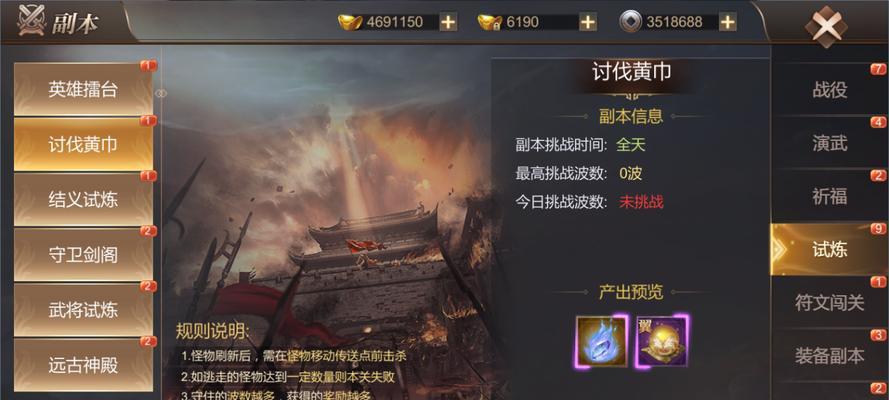View the golden wing reward item

(x=662, y=341)
